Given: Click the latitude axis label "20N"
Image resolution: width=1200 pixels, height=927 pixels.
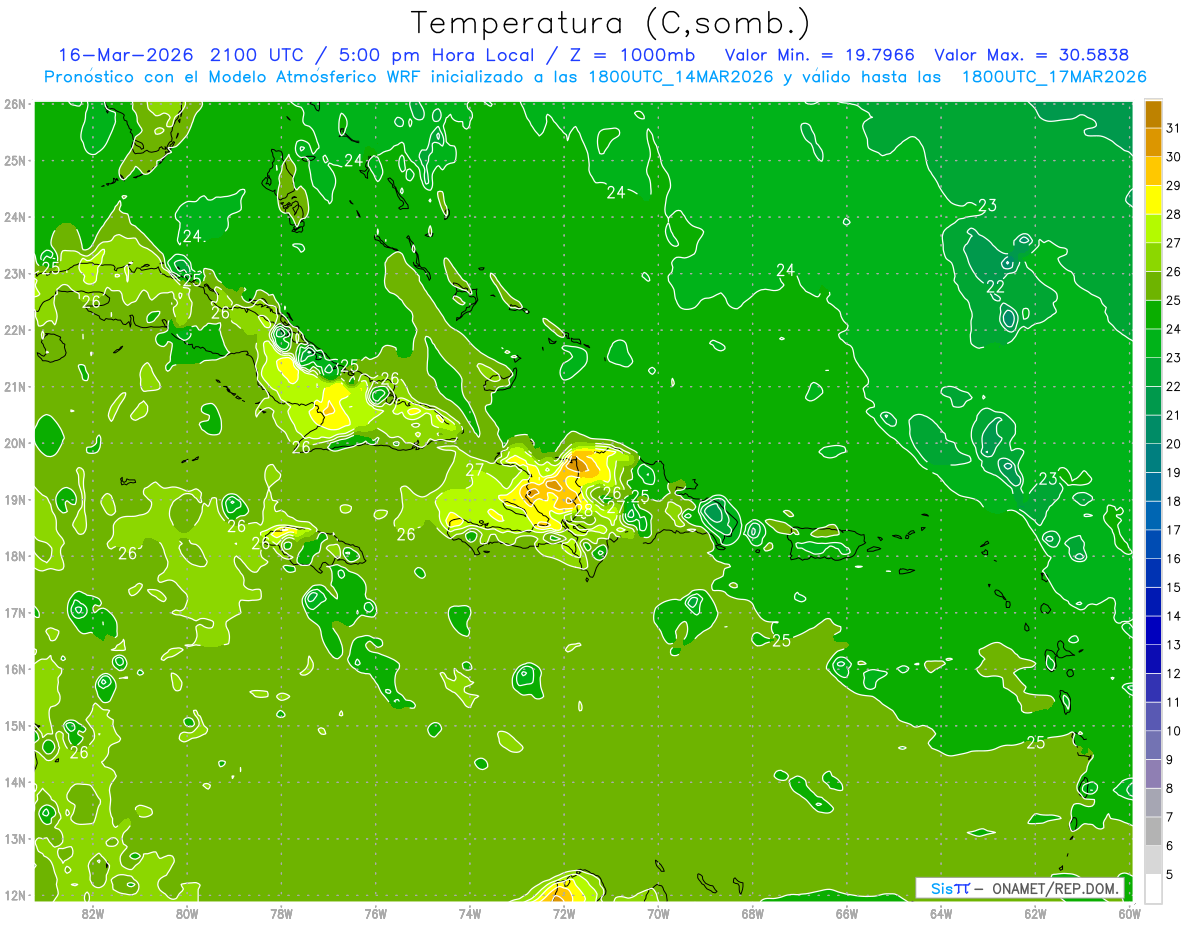Looking at the screenshot, I should coord(15,443).
